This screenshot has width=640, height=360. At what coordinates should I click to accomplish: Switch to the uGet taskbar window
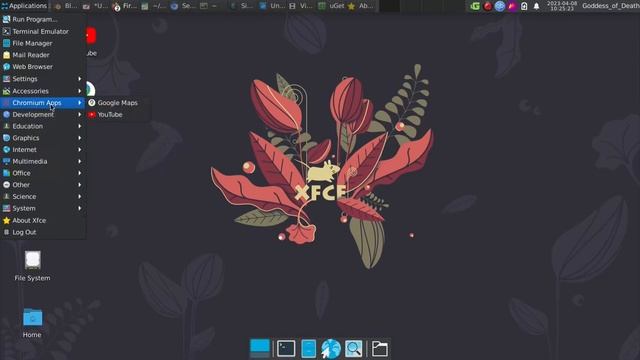click(331, 6)
